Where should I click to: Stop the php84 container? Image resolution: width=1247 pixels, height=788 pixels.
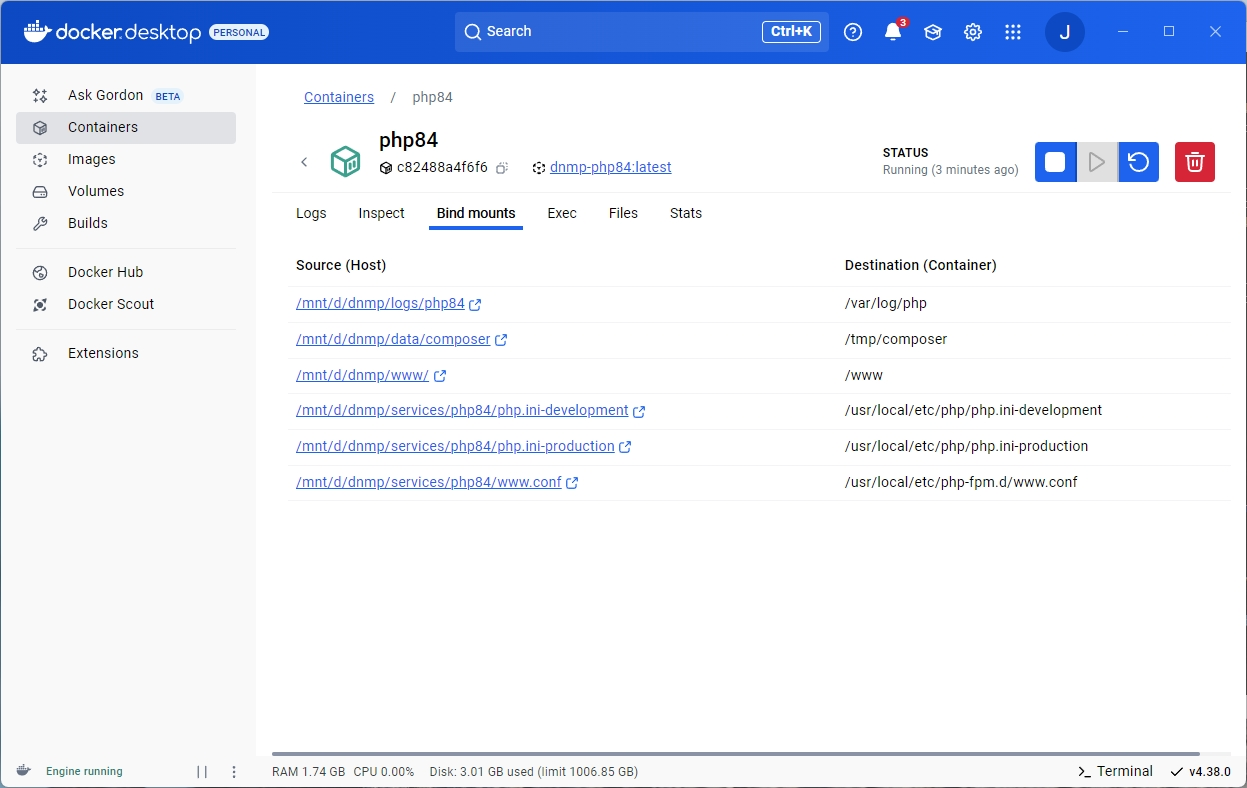click(x=1055, y=162)
